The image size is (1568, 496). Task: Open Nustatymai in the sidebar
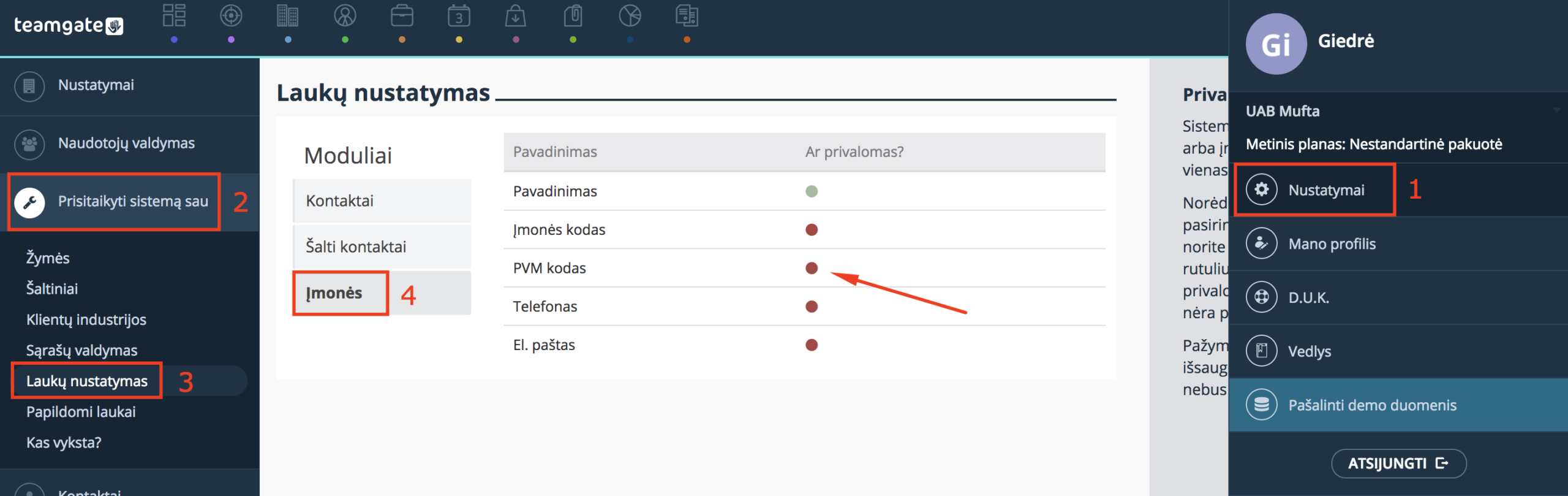coord(130,86)
